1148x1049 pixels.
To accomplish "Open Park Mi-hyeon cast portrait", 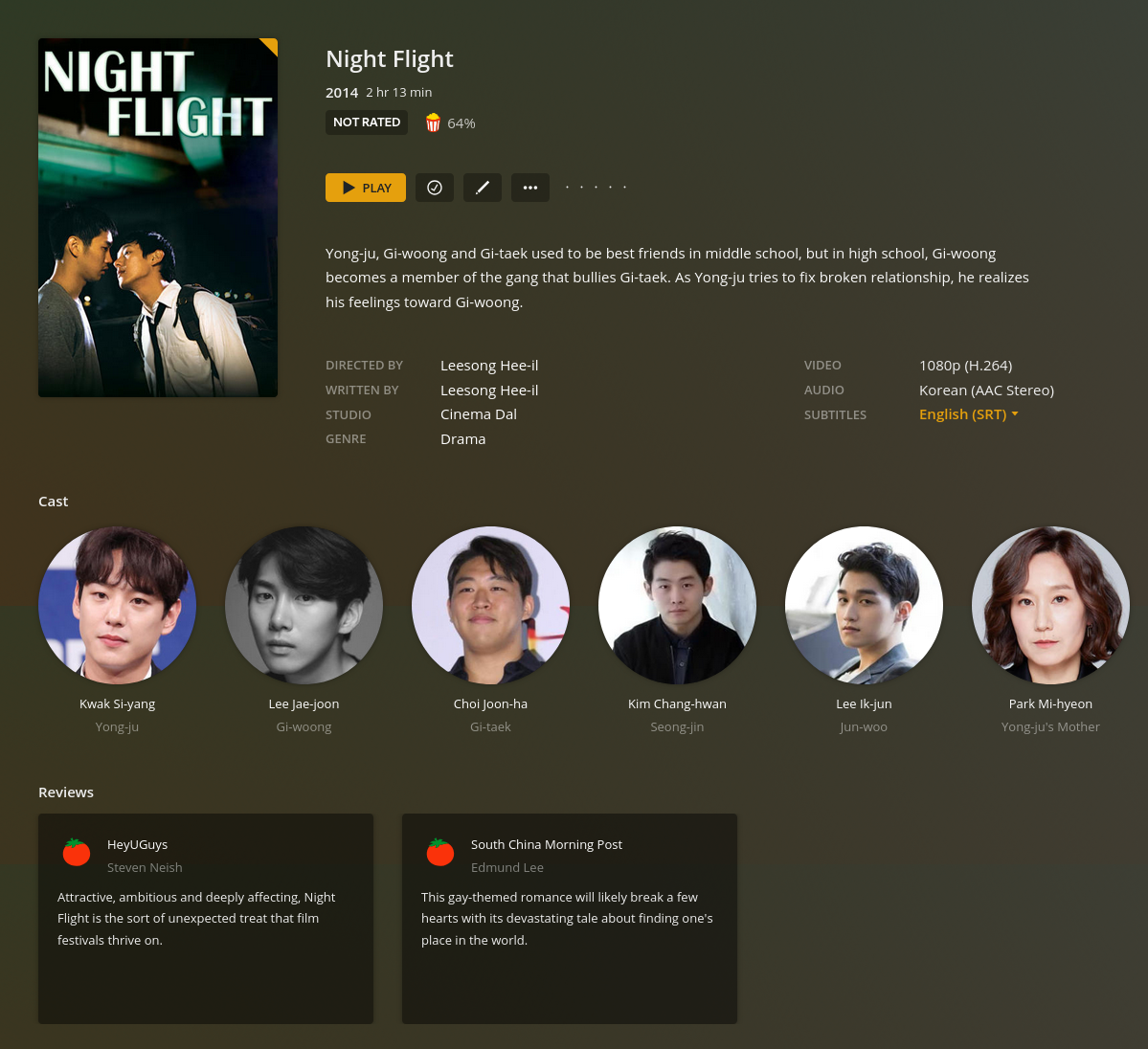I will [1050, 606].
